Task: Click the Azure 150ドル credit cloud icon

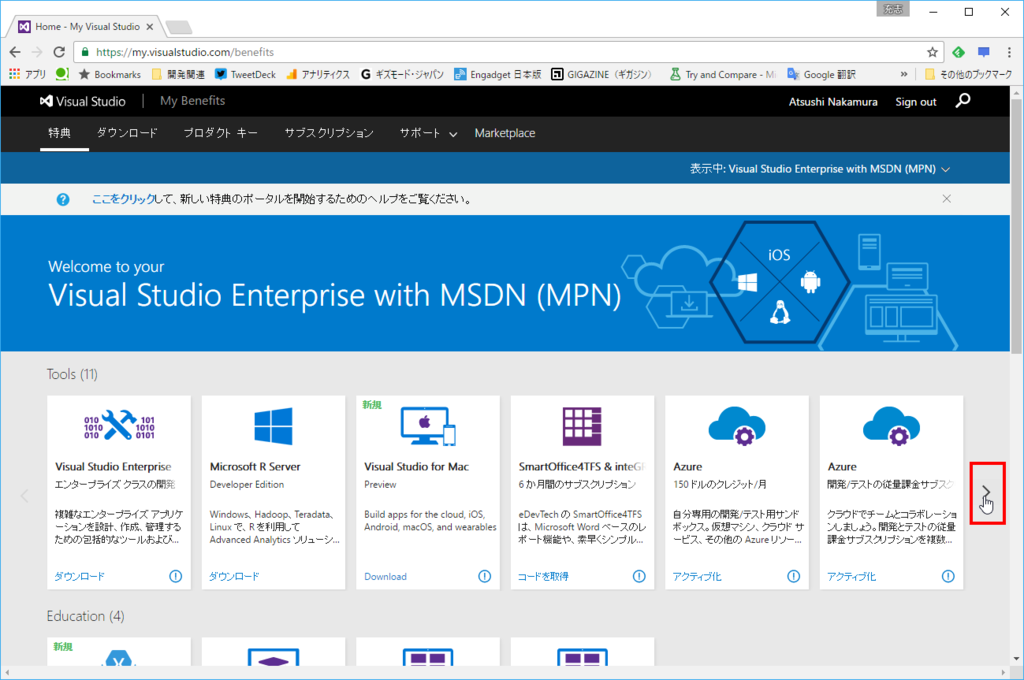Action: [x=737, y=426]
